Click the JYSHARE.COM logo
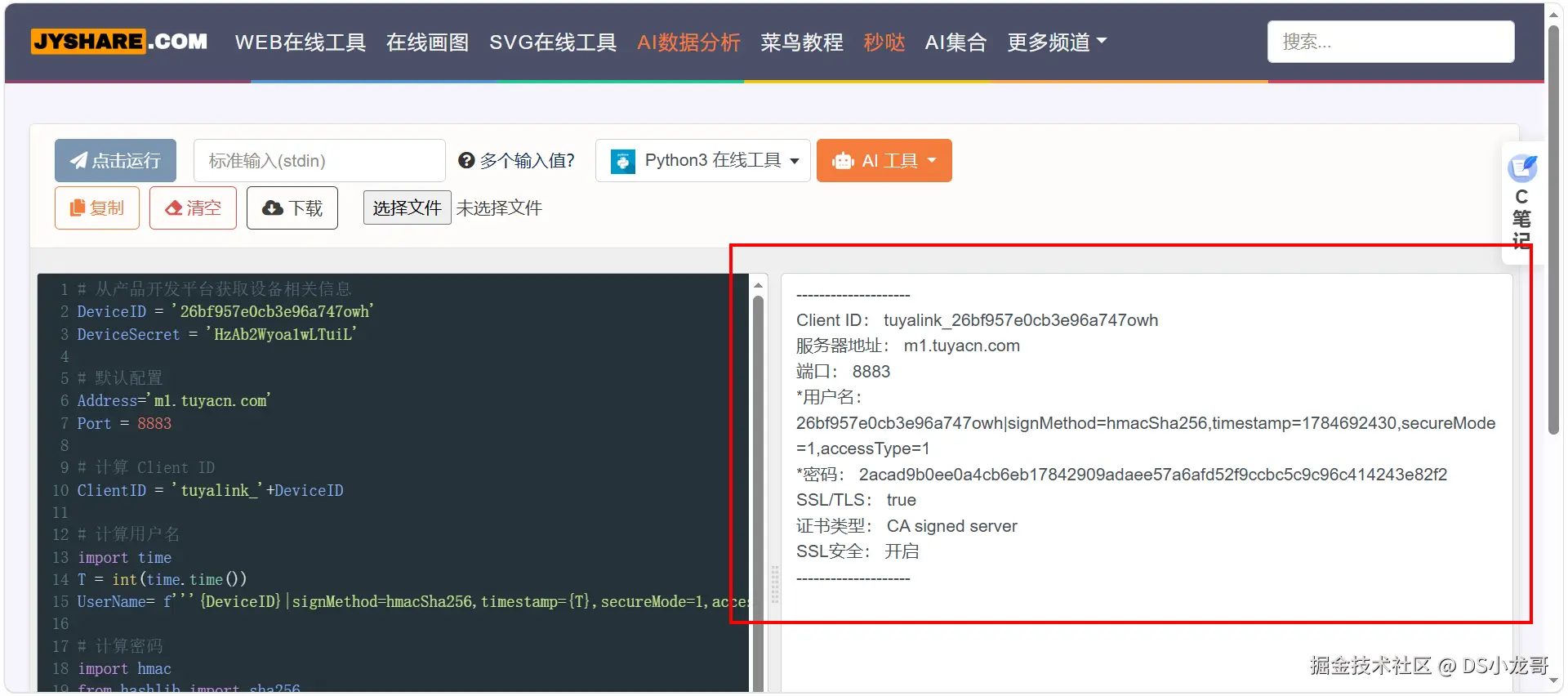This screenshot has height=696, width=1568. click(x=119, y=41)
